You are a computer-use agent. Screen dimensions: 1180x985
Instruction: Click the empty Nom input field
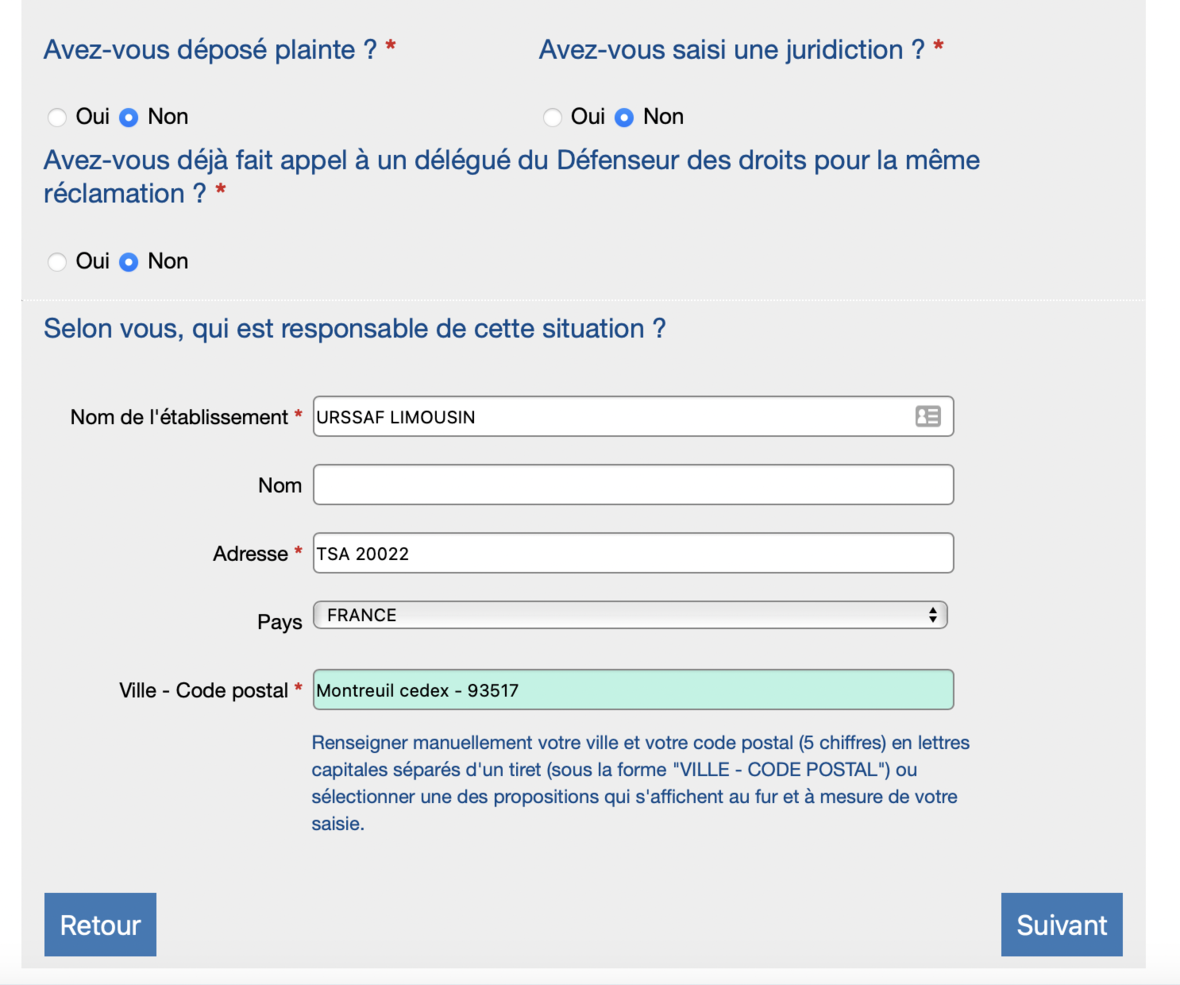633,485
